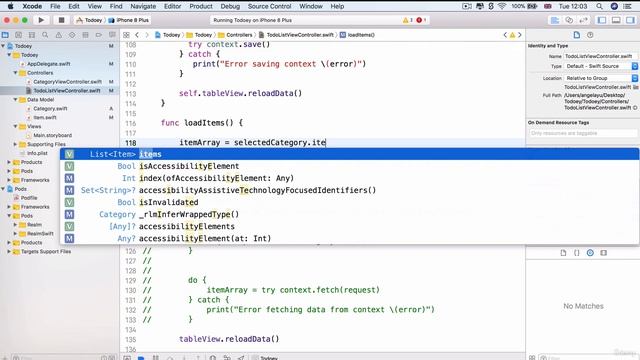Viewport: 640px width, 360px height.
Task: Expand the Realm folder under Pods
Action: point(16,225)
